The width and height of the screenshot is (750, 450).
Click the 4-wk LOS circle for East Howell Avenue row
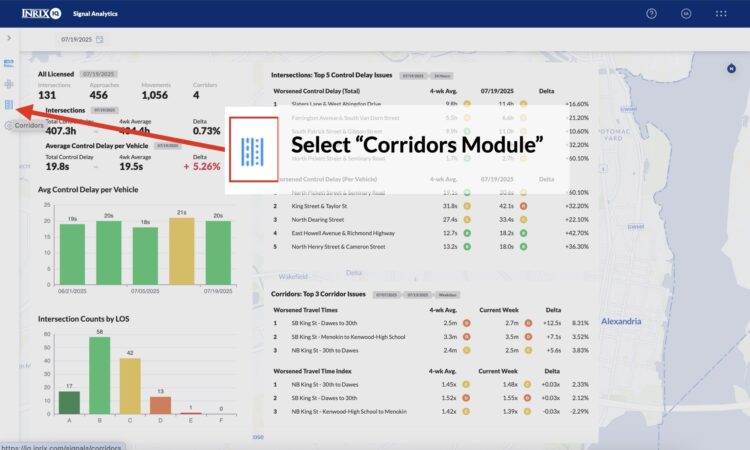click(x=467, y=233)
